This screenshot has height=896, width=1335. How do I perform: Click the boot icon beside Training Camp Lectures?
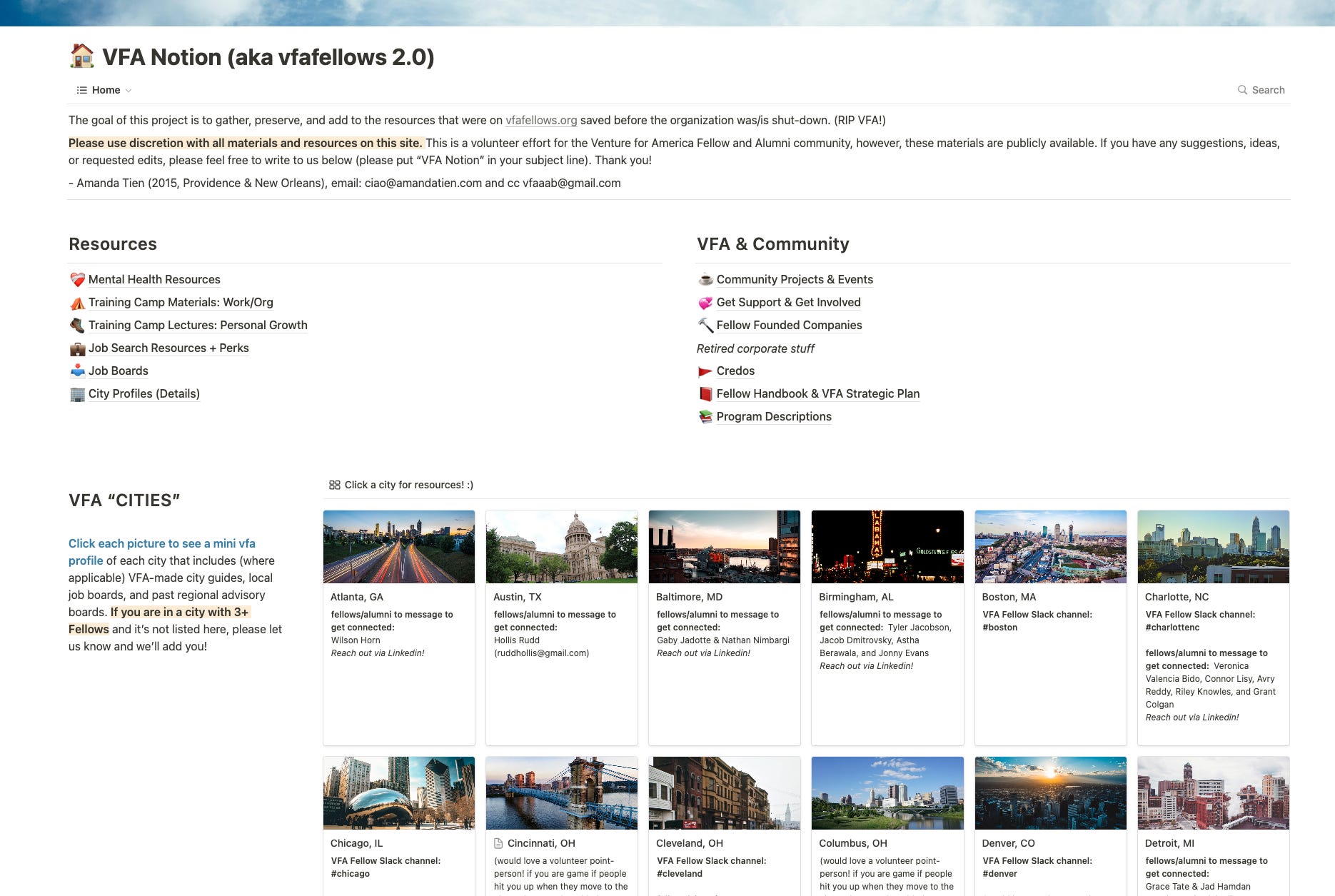(x=77, y=326)
